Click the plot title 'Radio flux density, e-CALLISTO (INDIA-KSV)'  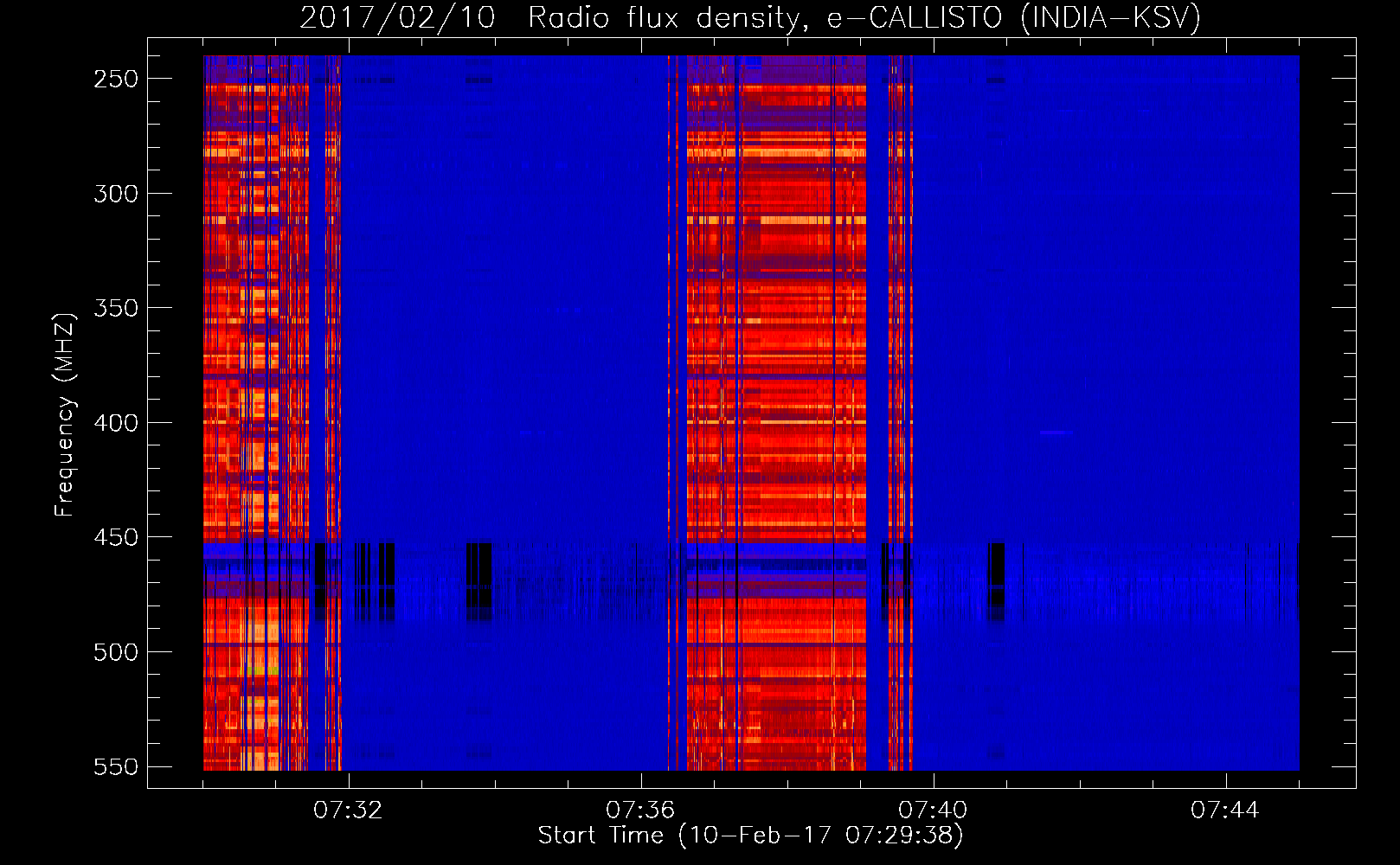864,17
